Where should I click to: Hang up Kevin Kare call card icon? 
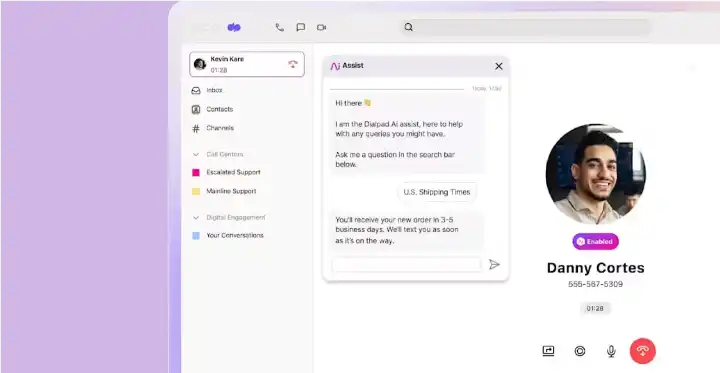(x=292, y=64)
